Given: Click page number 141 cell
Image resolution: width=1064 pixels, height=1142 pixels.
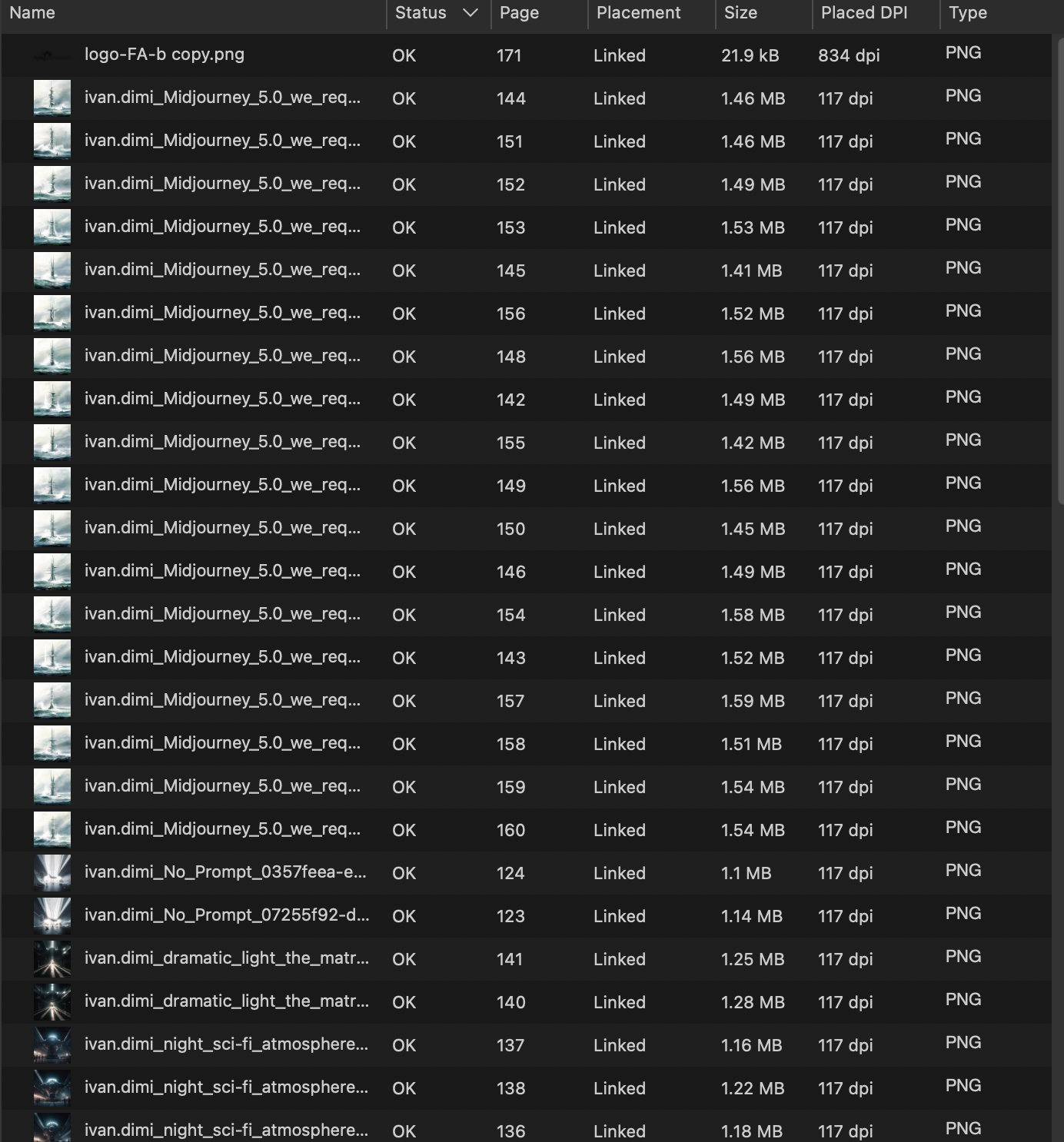Looking at the screenshot, I should pos(510,959).
